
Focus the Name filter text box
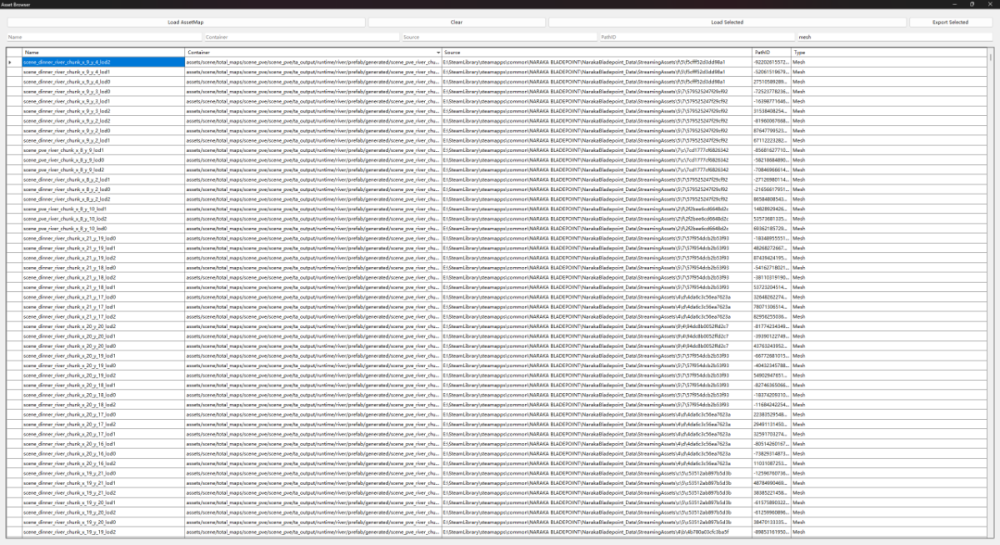tap(94, 36)
